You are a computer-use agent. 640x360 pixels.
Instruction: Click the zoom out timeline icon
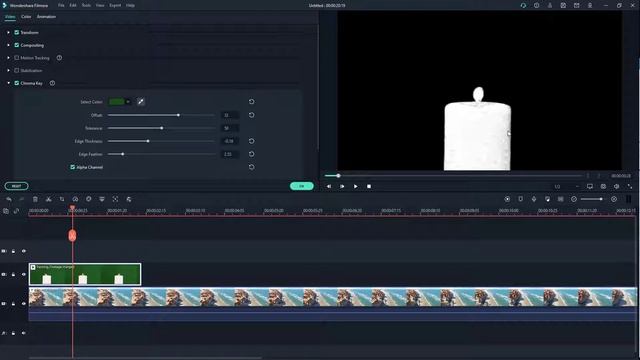(574, 199)
